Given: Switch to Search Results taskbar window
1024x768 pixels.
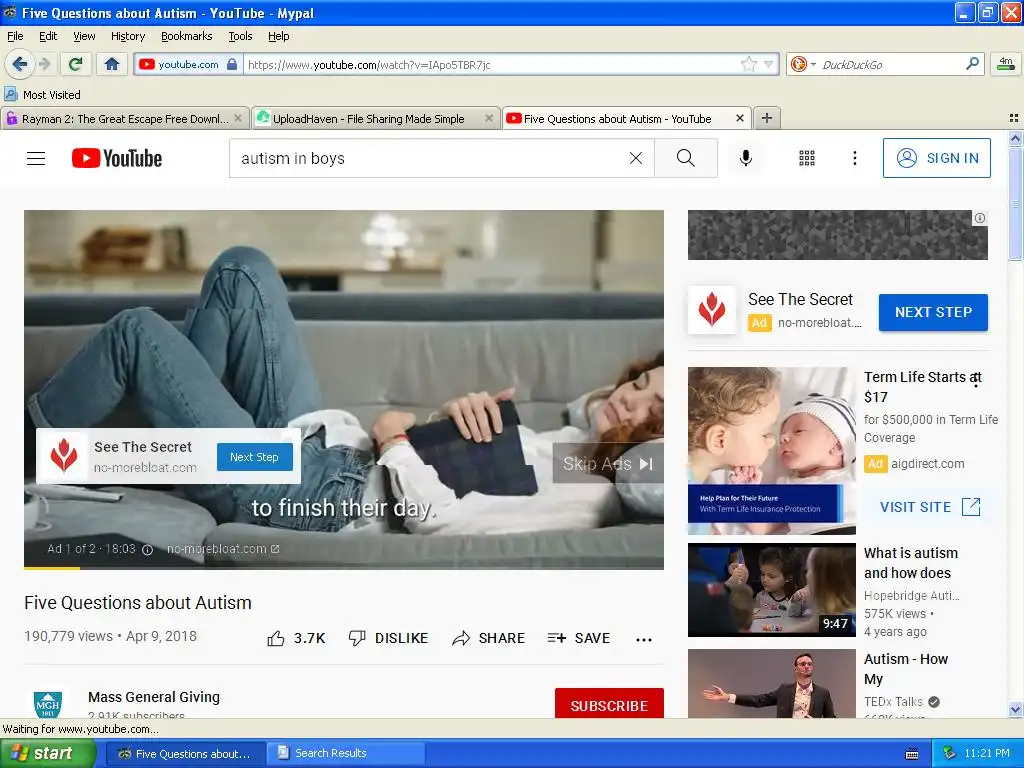Looking at the screenshot, I should 346,753.
